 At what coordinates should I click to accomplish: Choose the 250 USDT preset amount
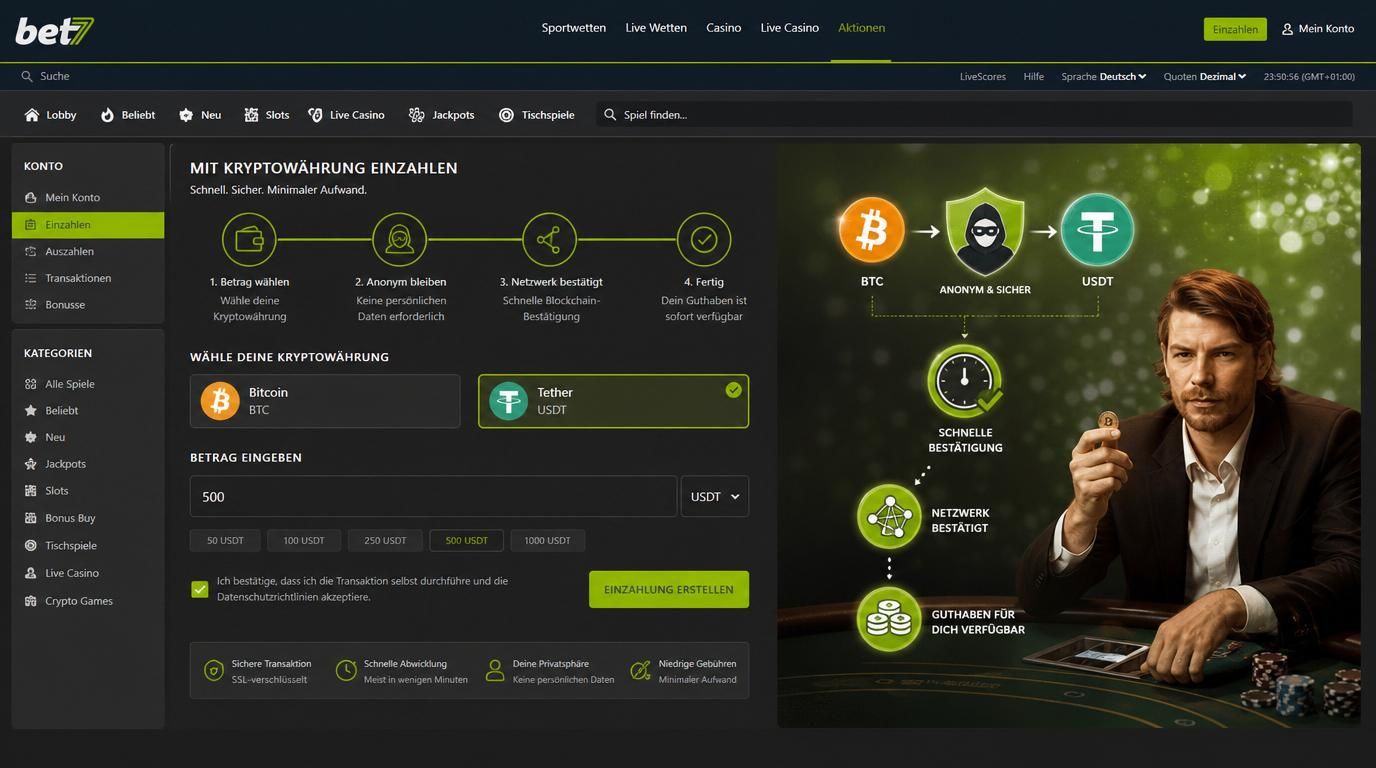pyautogui.click(x=385, y=541)
